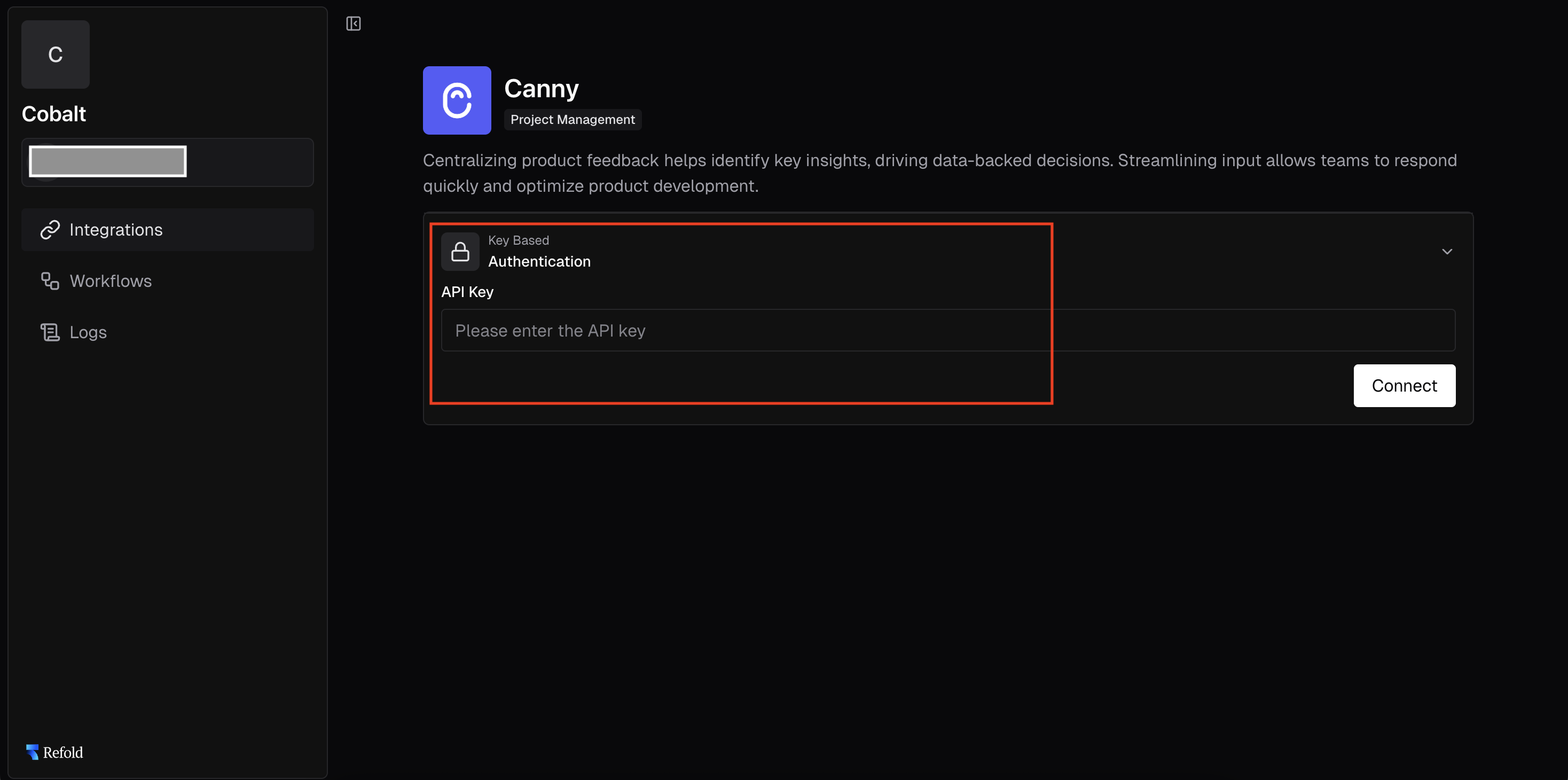
Task: Click the Canny heading title
Action: [541, 88]
